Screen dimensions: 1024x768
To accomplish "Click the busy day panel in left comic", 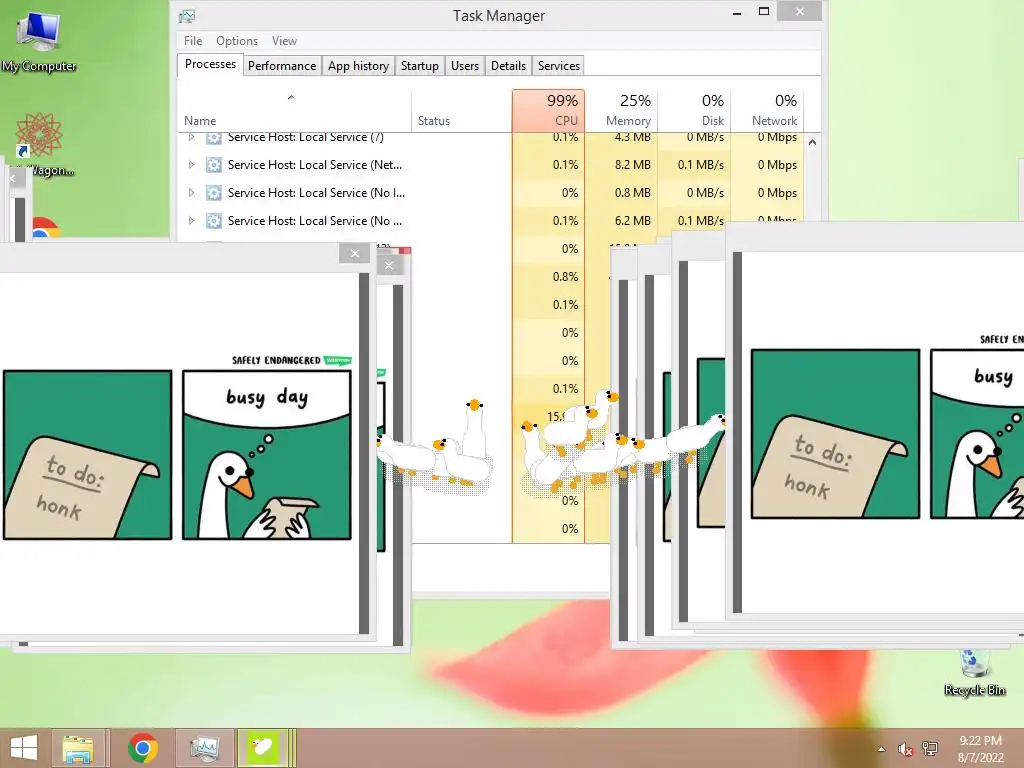I will click(266, 455).
